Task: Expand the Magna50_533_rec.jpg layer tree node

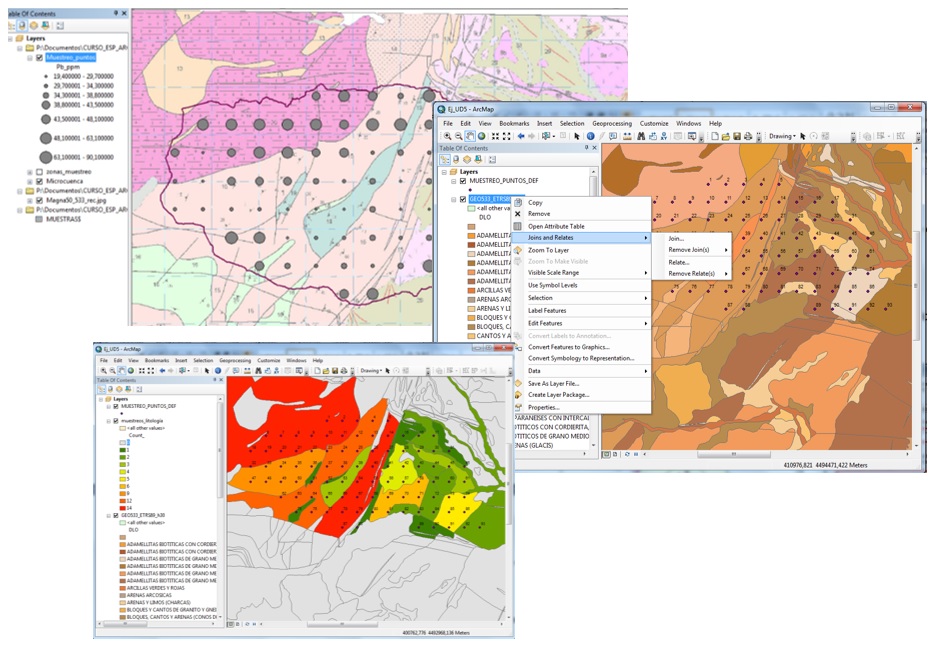Action: (30, 200)
